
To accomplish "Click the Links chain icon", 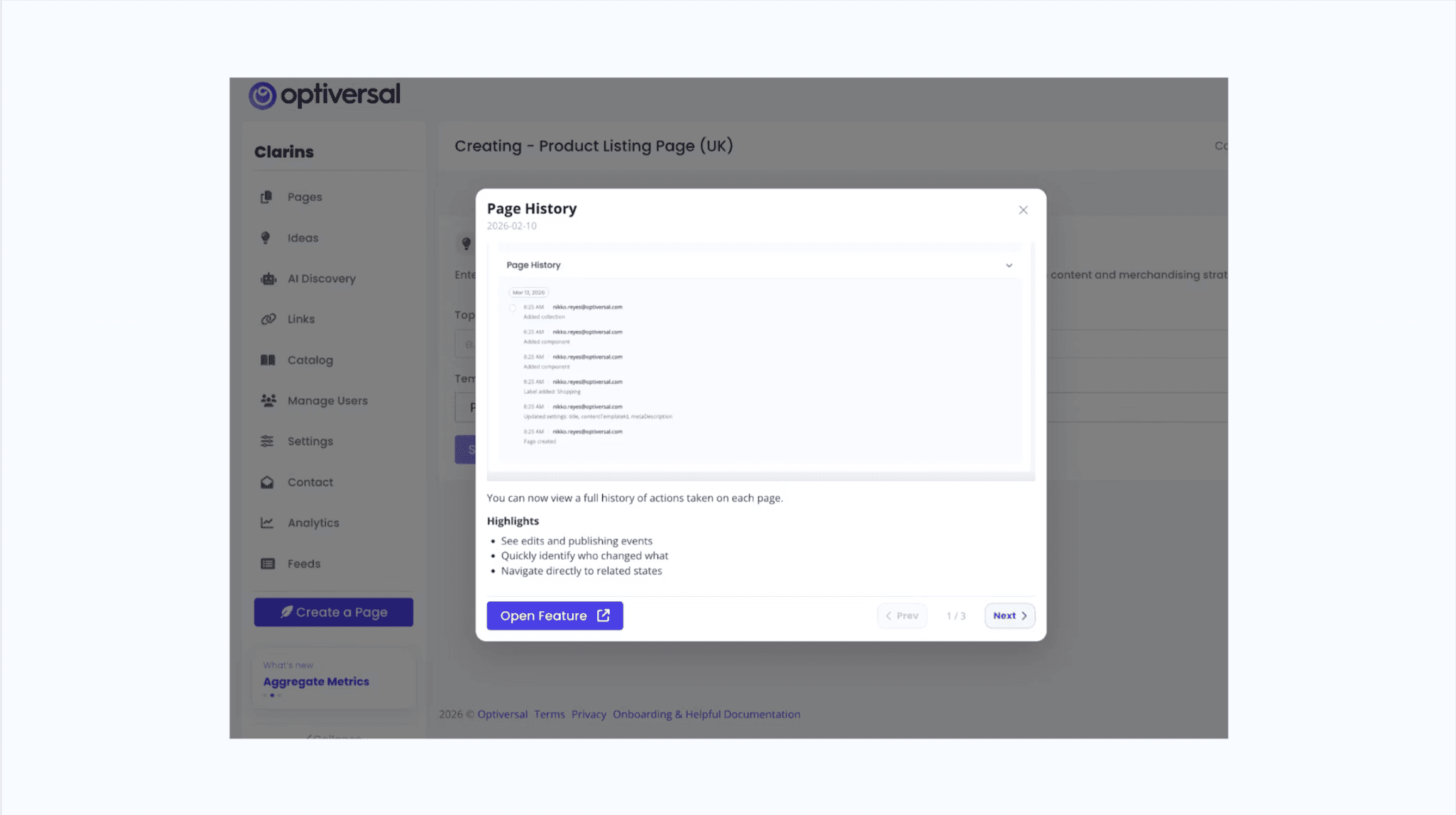I will pos(268,319).
